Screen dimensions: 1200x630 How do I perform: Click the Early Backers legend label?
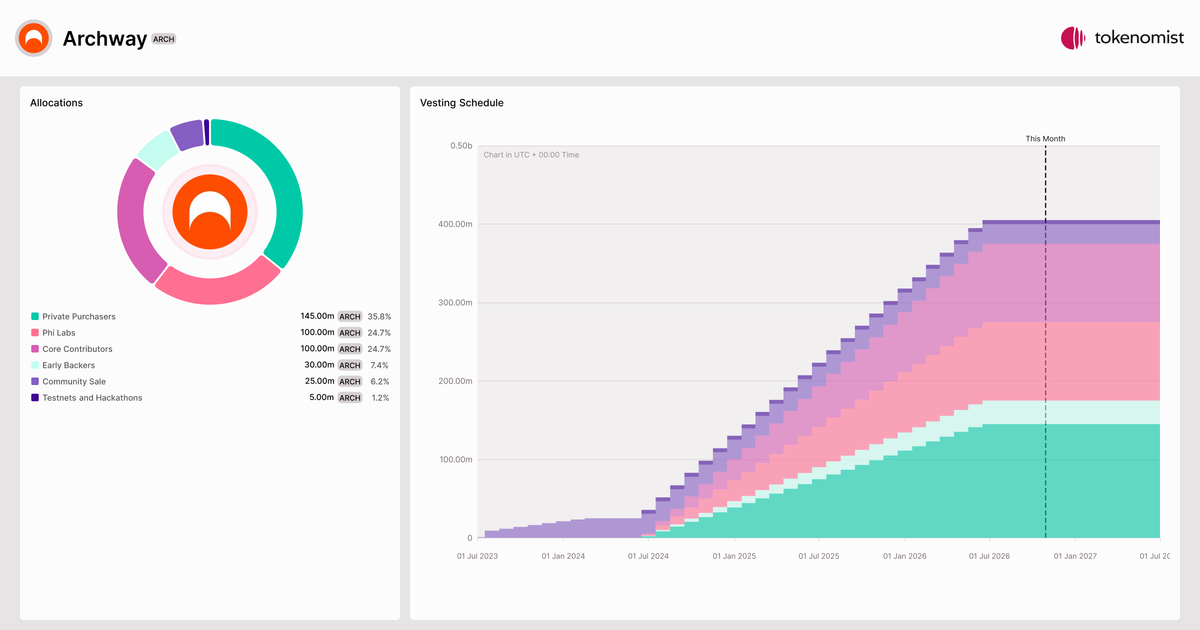69,365
